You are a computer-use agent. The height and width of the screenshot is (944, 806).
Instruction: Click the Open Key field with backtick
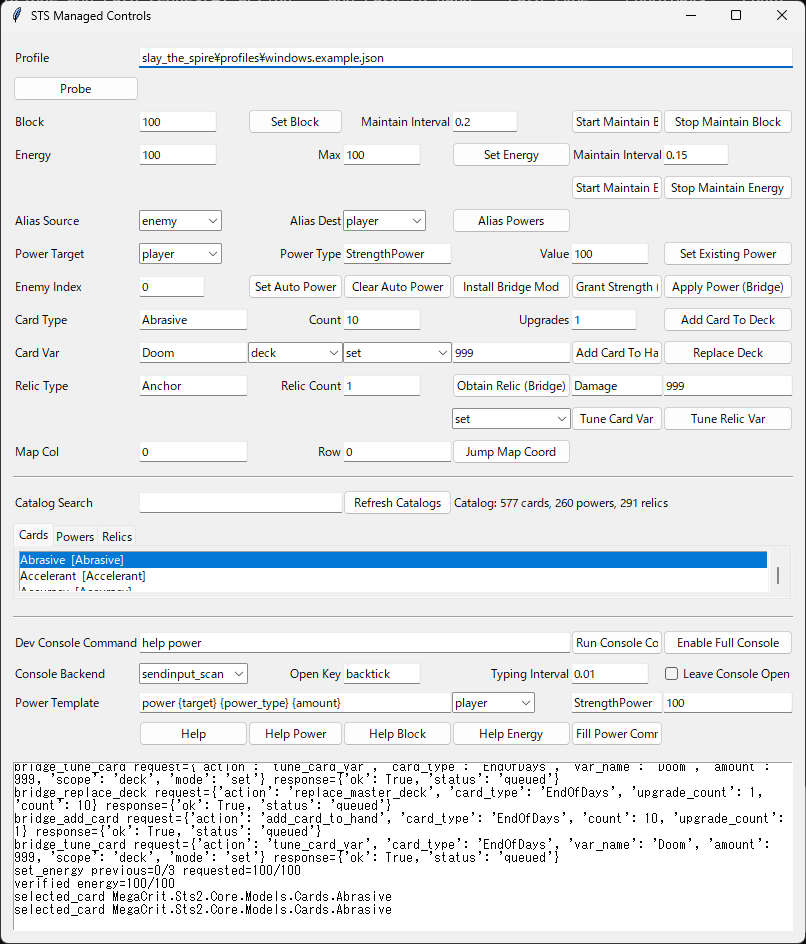pos(382,674)
